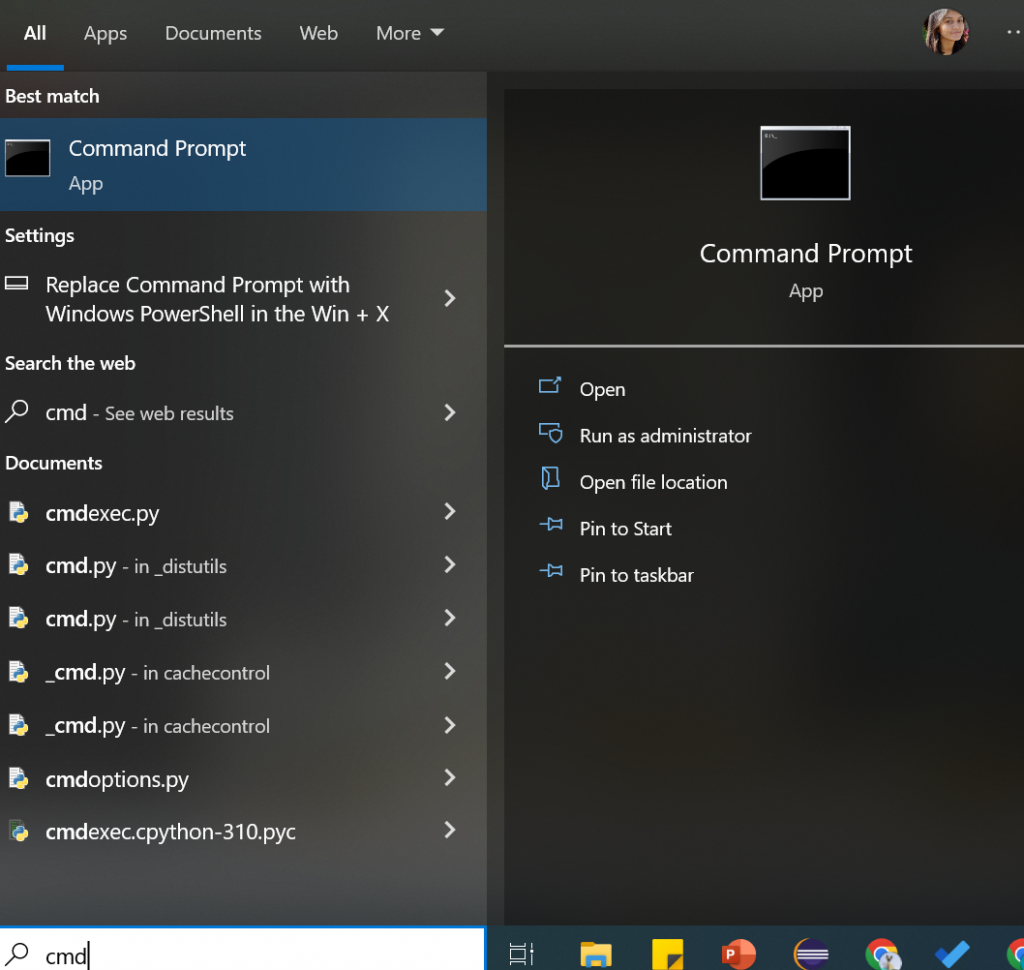This screenshot has width=1024, height=970.
Task: Open file location of Command Prompt
Action: pos(653,482)
